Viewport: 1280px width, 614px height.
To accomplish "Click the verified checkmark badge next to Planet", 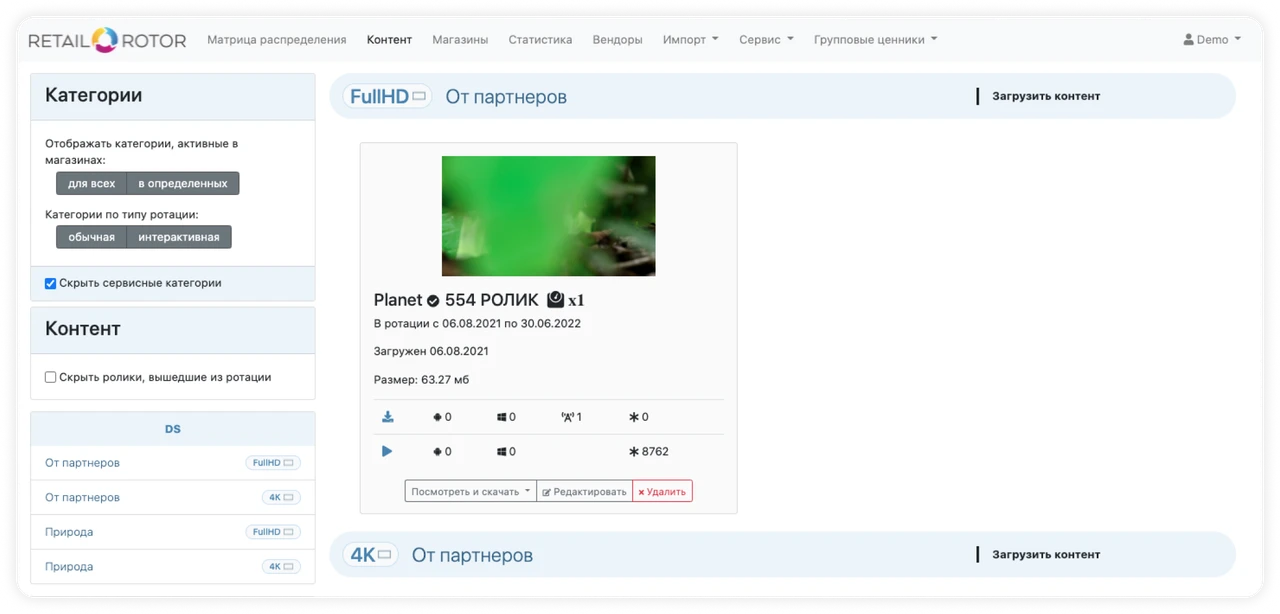I will (433, 300).
